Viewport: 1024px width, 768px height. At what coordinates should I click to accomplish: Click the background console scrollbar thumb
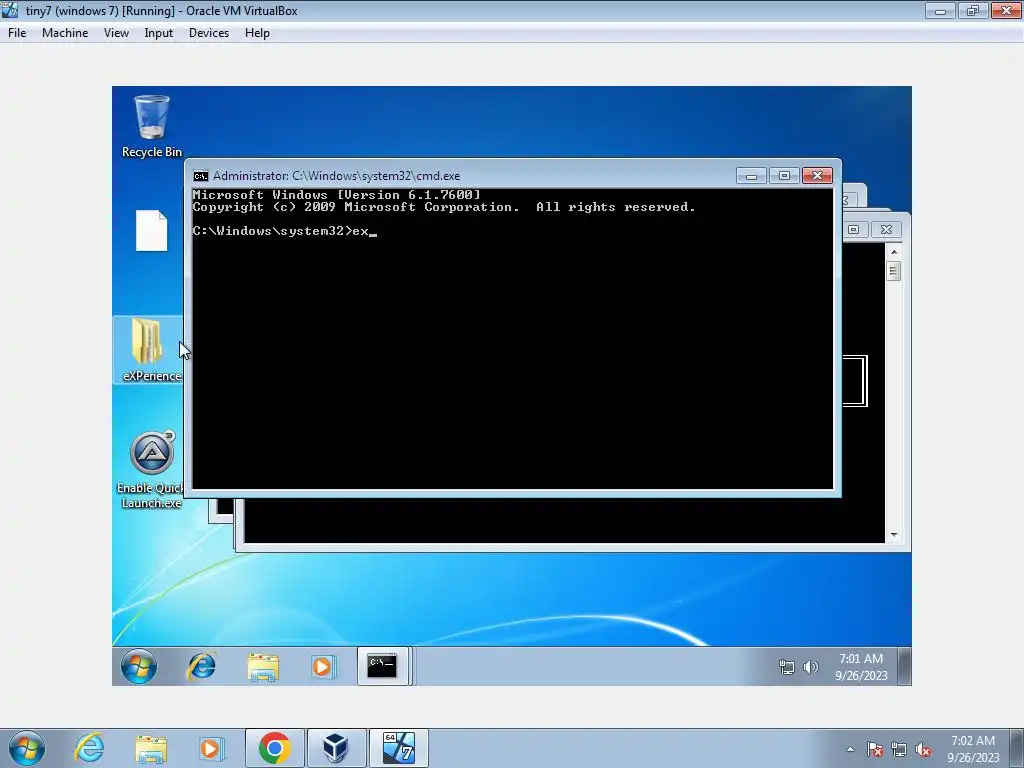894,270
